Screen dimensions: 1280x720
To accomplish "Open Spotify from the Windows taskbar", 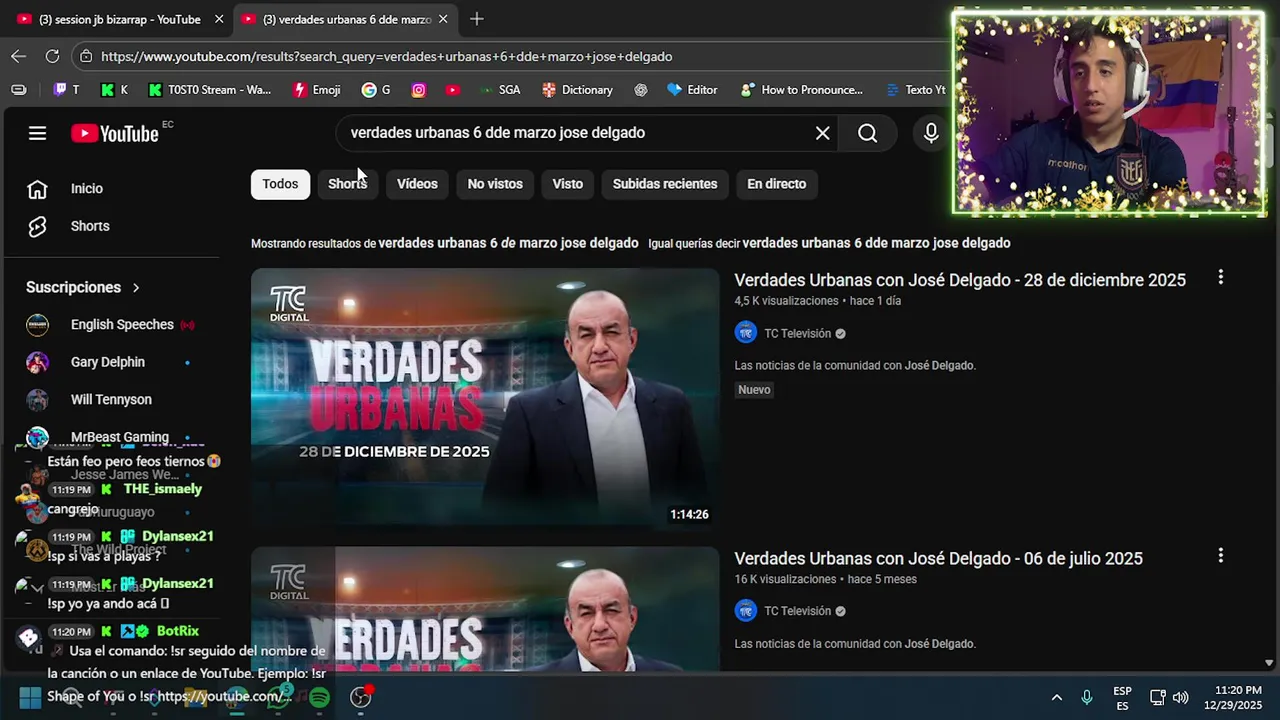I will [319, 697].
